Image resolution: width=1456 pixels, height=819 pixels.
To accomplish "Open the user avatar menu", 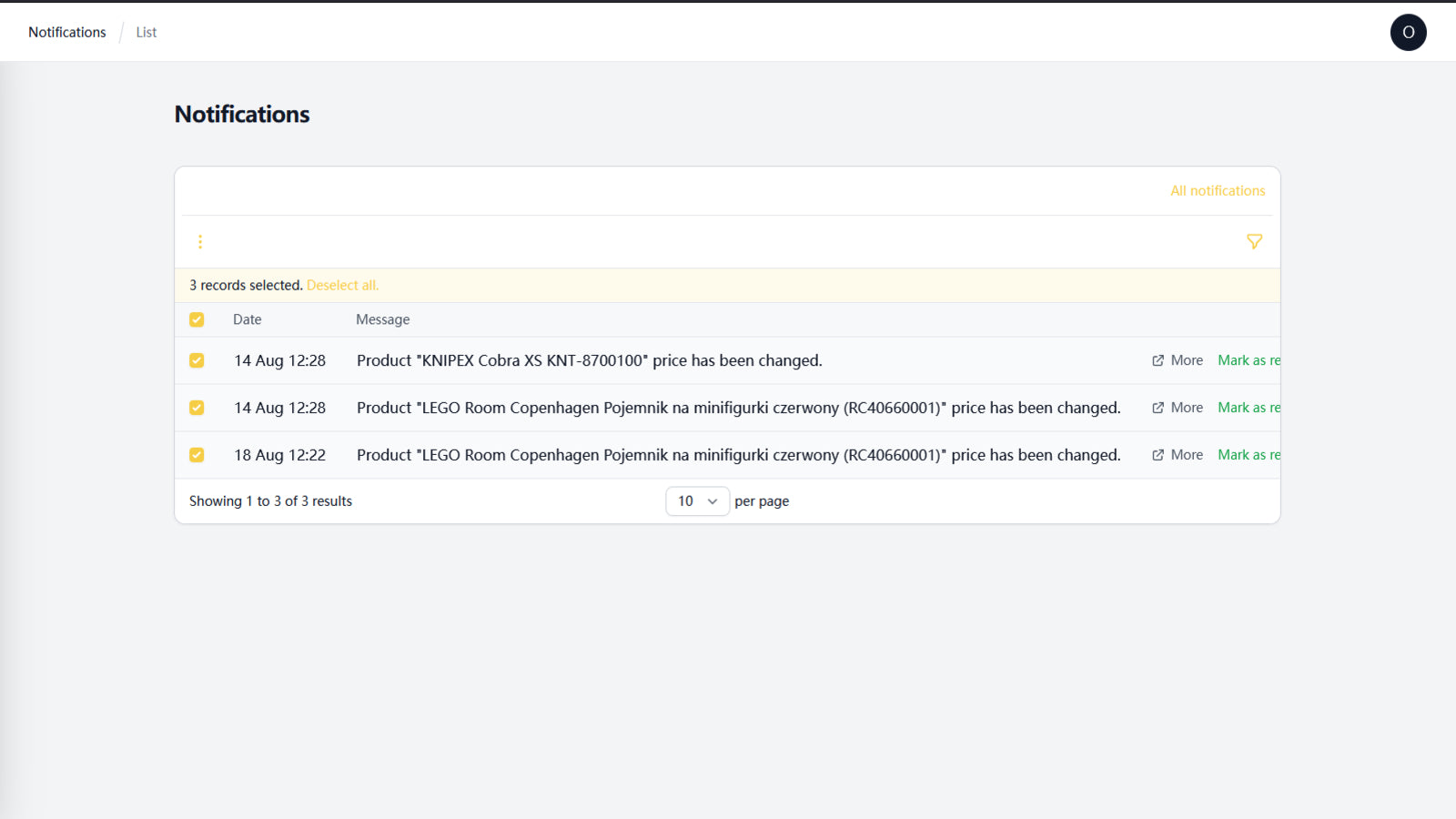I will [1408, 33].
